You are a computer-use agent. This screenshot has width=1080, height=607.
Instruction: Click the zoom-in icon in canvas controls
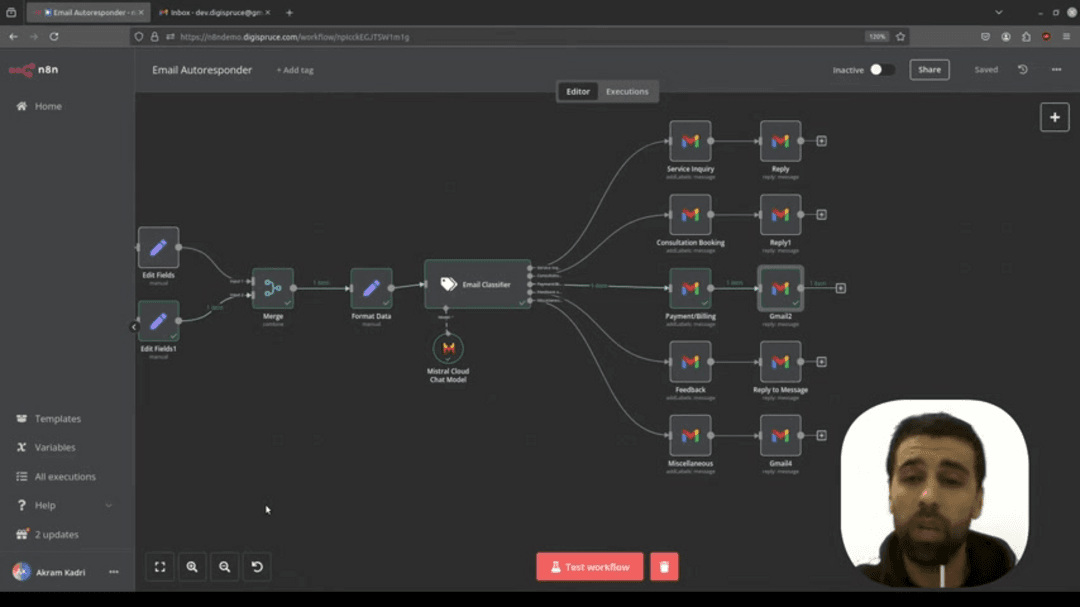click(x=192, y=567)
